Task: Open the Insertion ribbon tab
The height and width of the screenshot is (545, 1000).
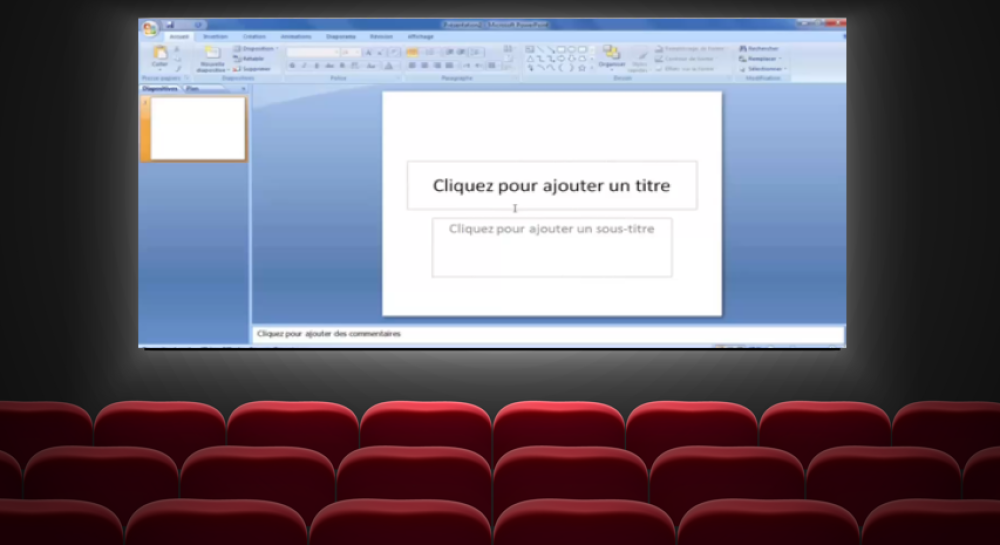Action: [x=215, y=37]
